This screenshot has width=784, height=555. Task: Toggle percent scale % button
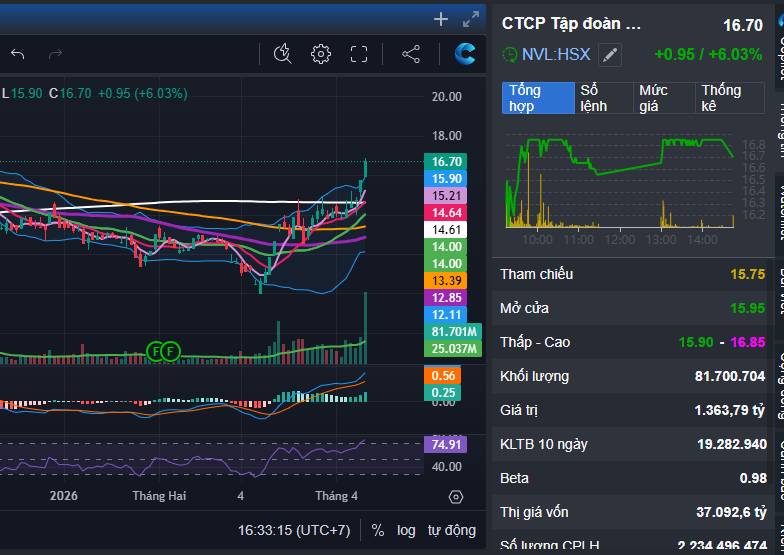coord(378,530)
